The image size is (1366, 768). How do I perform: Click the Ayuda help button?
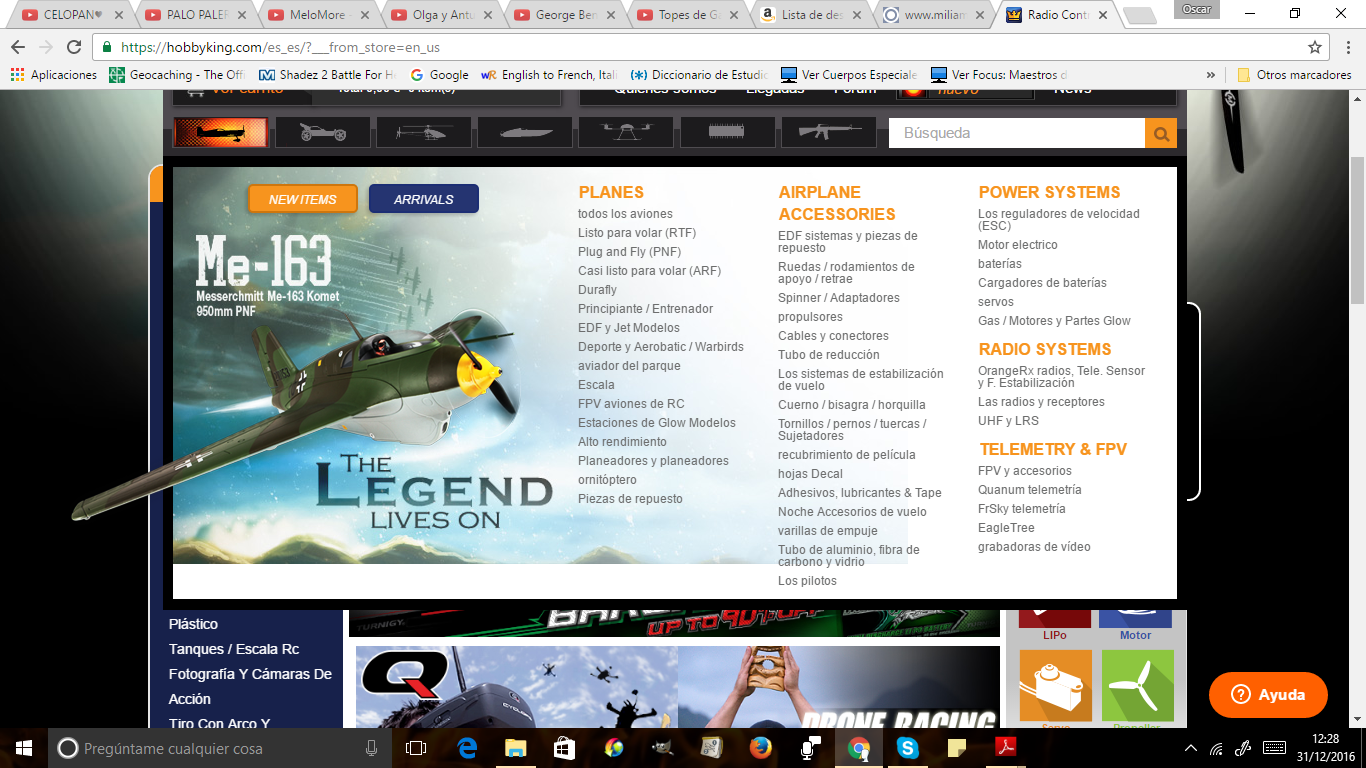click(x=1268, y=695)
